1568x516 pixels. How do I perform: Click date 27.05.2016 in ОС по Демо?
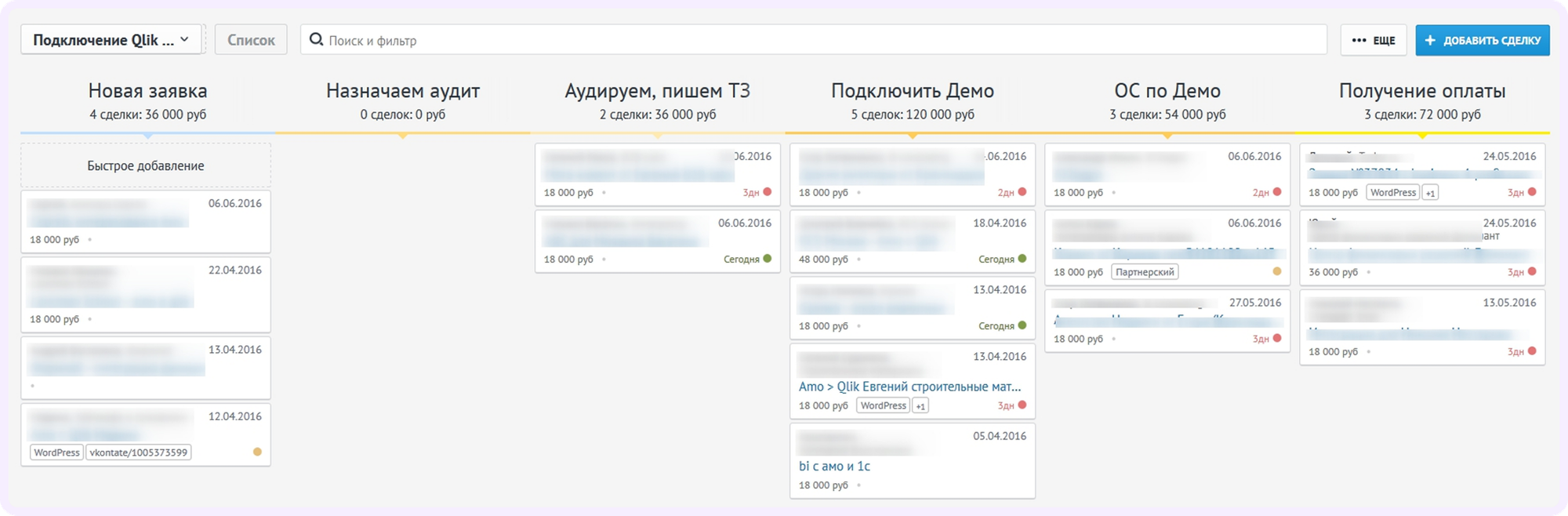point(1254,302)
